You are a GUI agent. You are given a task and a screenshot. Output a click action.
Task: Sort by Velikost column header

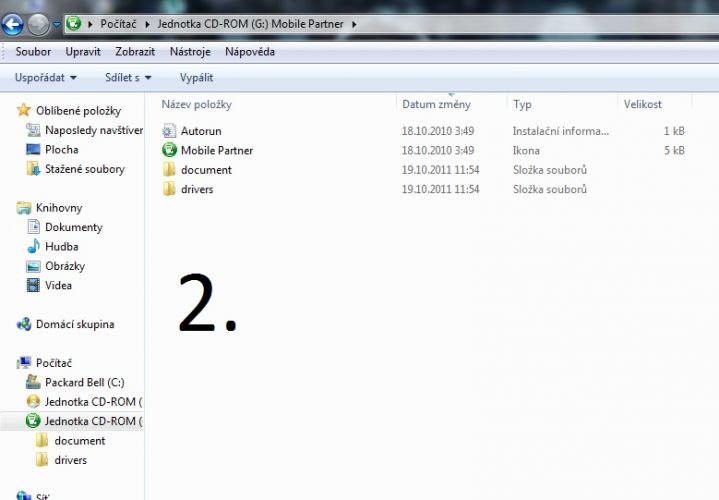click(642, 105)
